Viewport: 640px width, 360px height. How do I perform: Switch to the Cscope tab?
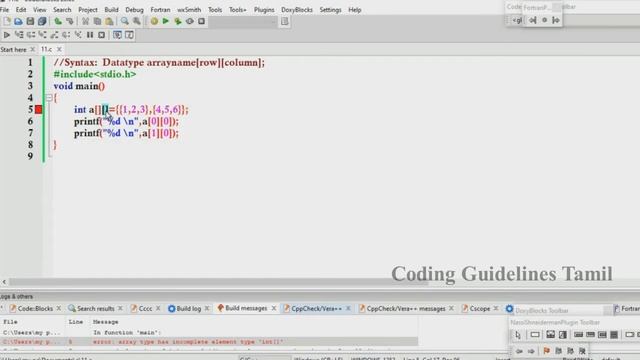coord(480,309)
